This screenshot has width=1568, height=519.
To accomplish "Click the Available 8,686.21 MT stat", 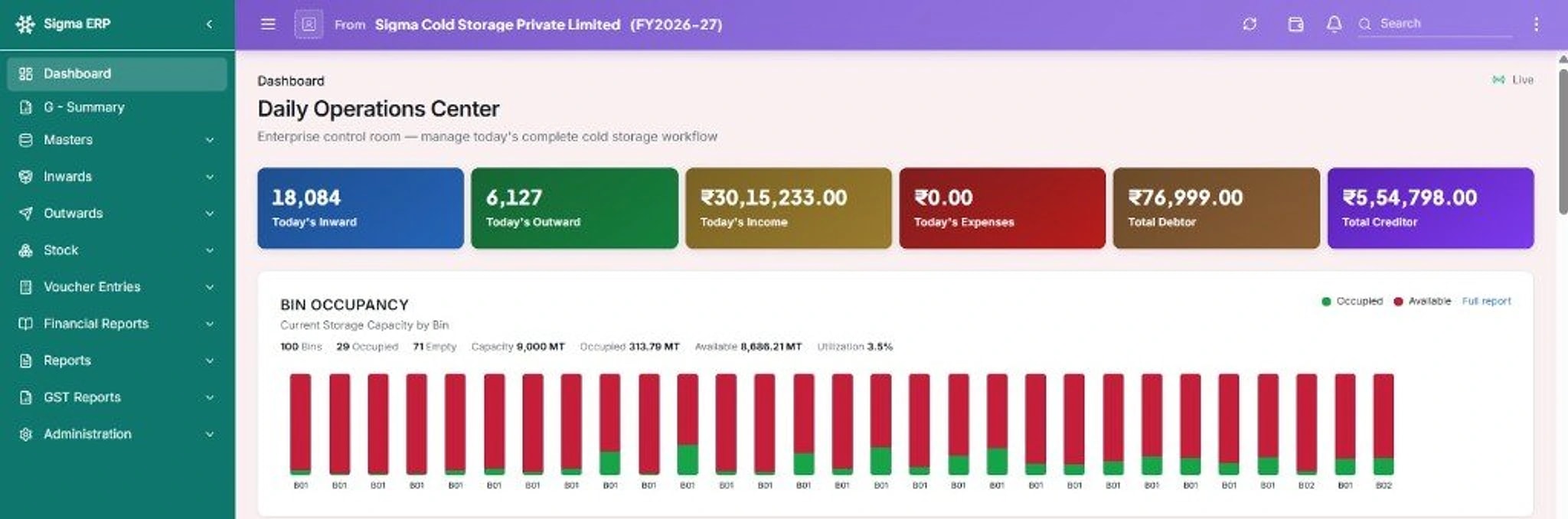I will tap(748, 347).
